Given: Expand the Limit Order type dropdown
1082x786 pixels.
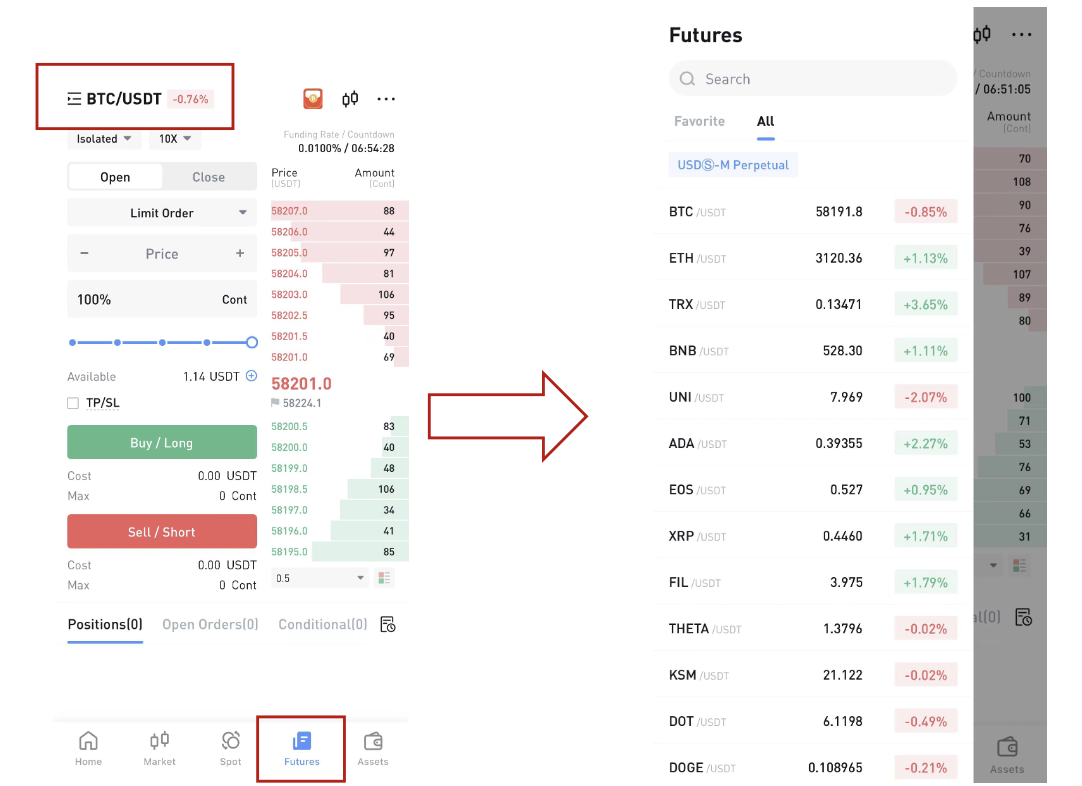Looking at the screenshot, I should (161, 213).
